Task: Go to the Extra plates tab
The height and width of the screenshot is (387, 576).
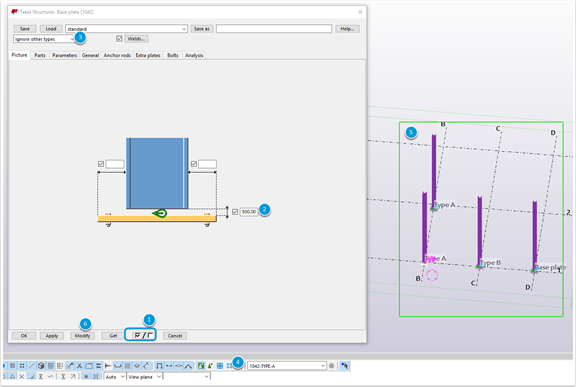Action: click(148, 55)
